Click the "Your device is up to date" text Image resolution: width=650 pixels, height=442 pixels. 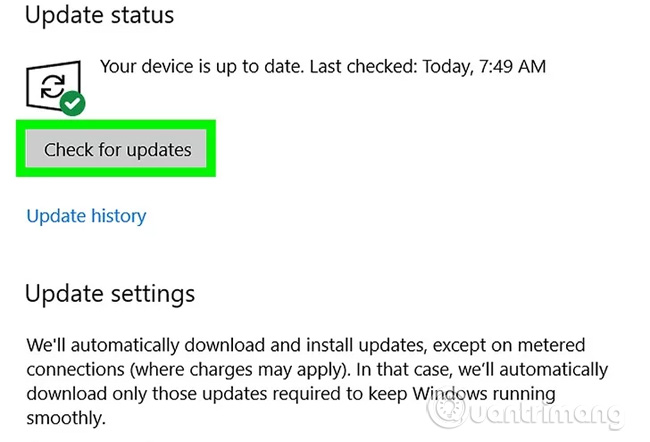202,67
